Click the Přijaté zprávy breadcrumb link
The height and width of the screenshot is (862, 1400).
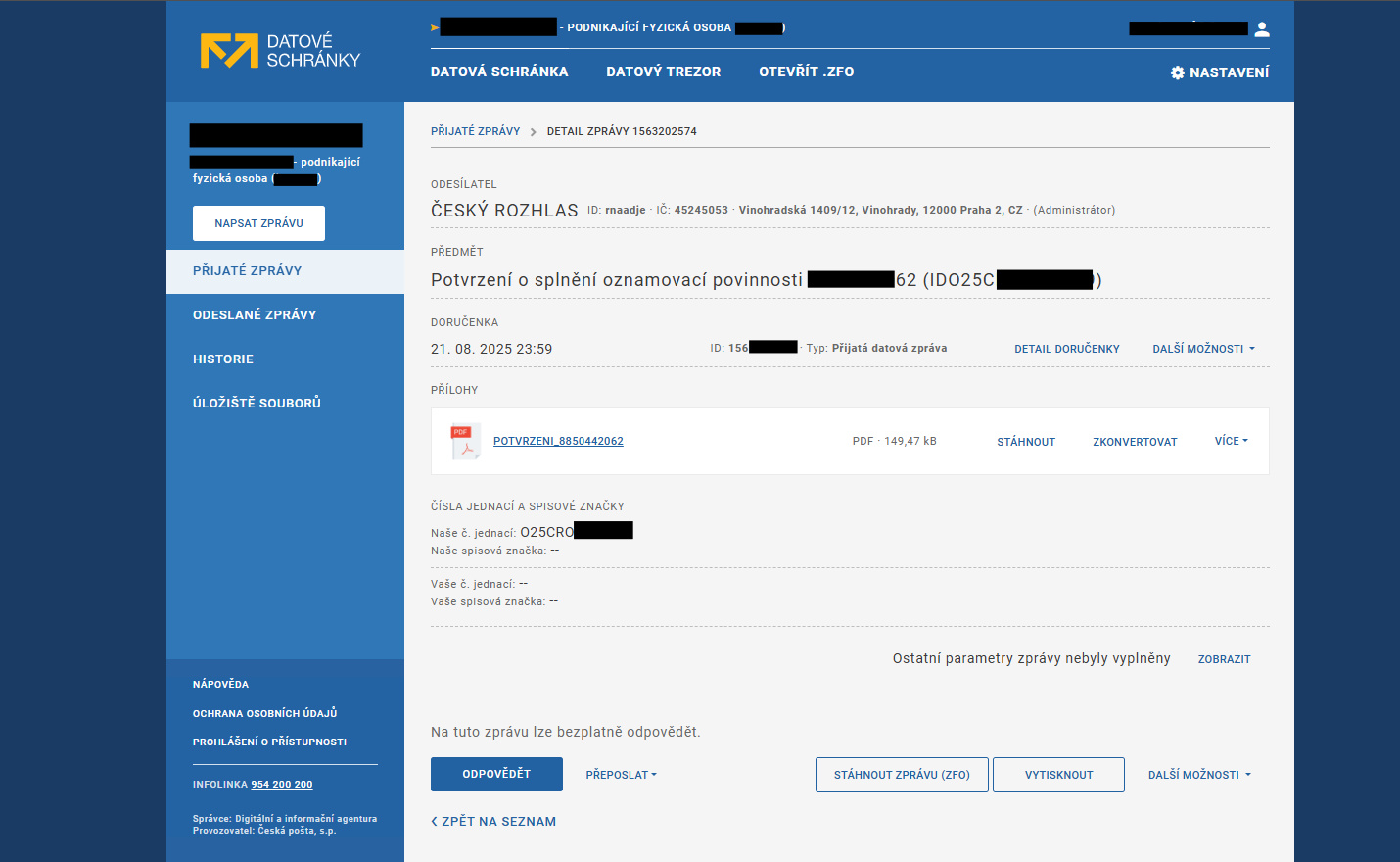pos(475,131)
